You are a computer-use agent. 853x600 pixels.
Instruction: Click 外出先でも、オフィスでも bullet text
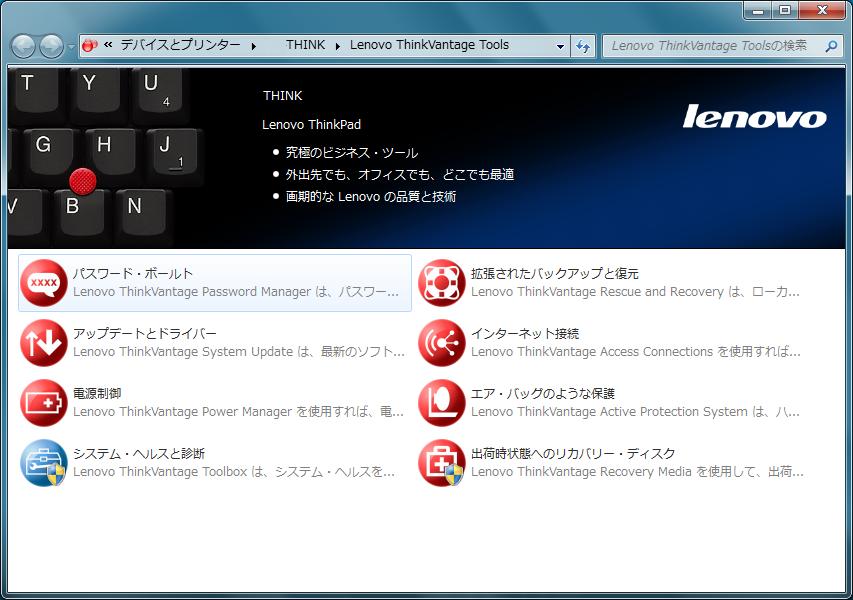[400, 175]
